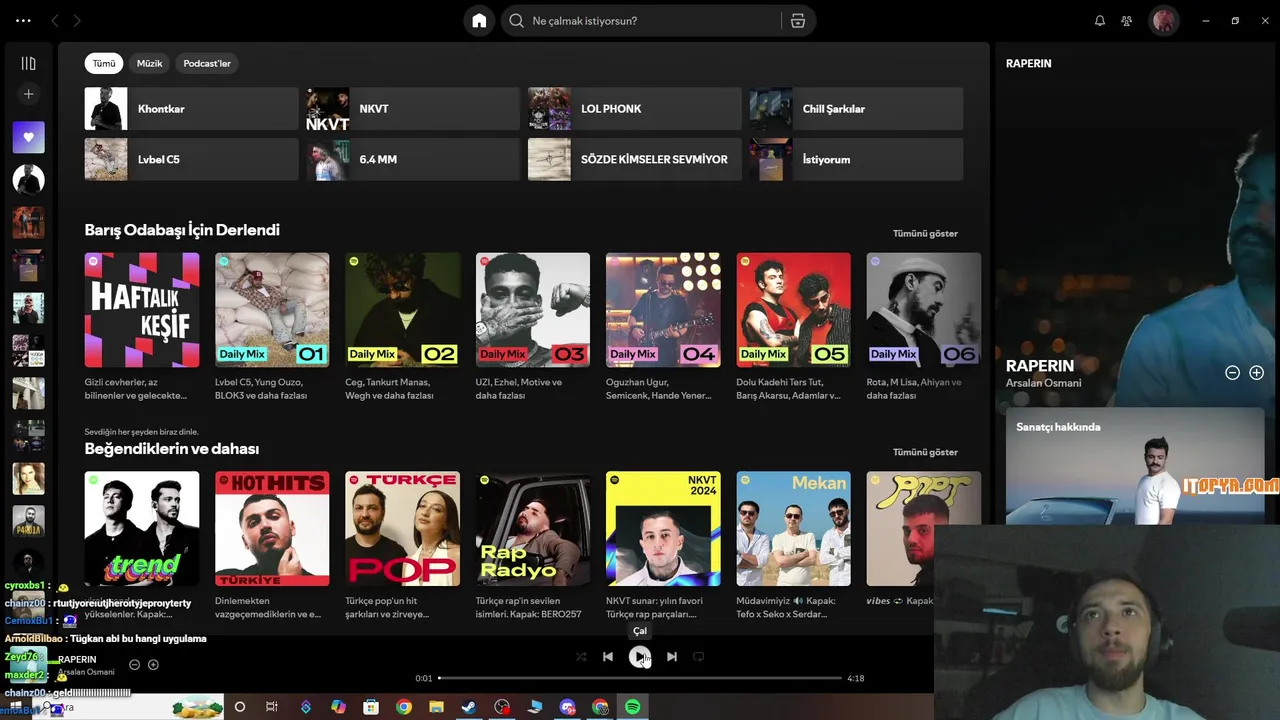Open the Sanatçı hakkında artist card

point(1135,466)
